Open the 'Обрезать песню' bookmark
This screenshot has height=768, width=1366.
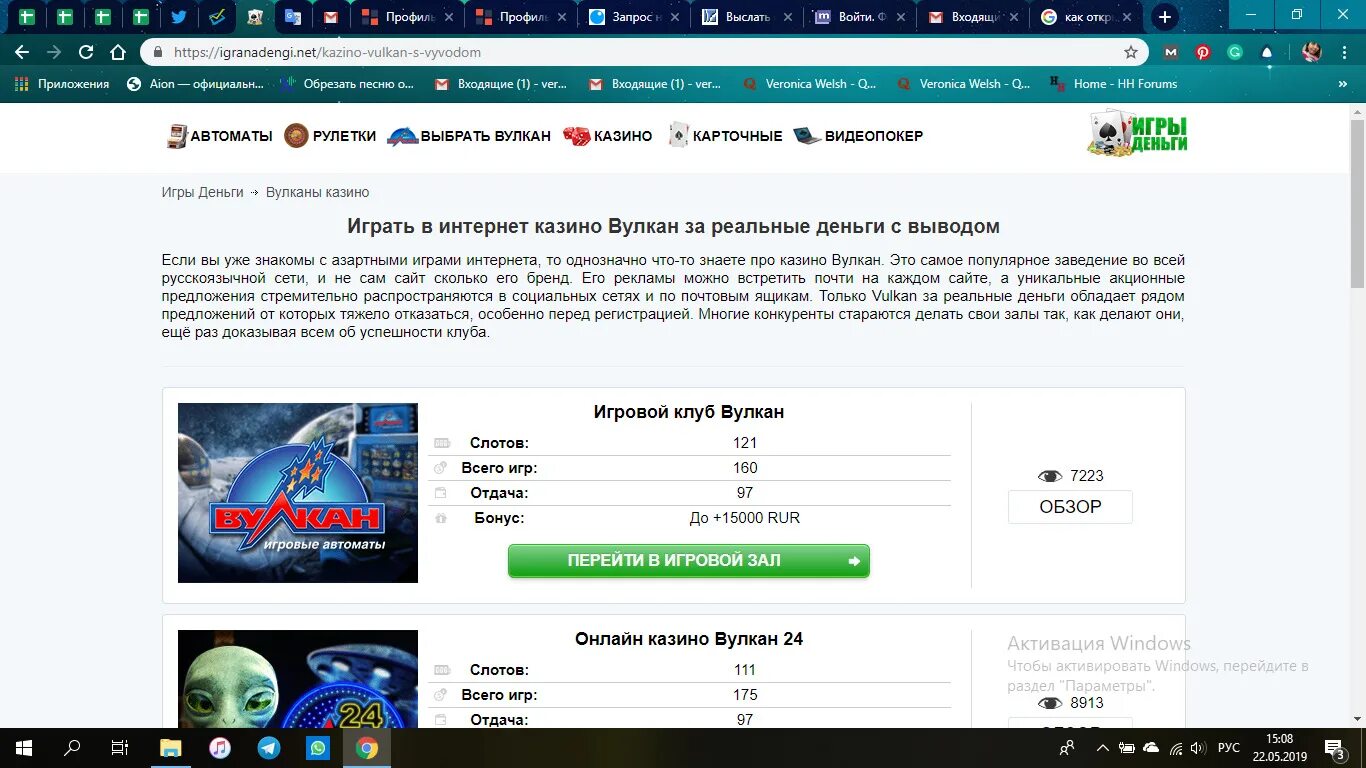pyautogui.click(x=348, y=84)
